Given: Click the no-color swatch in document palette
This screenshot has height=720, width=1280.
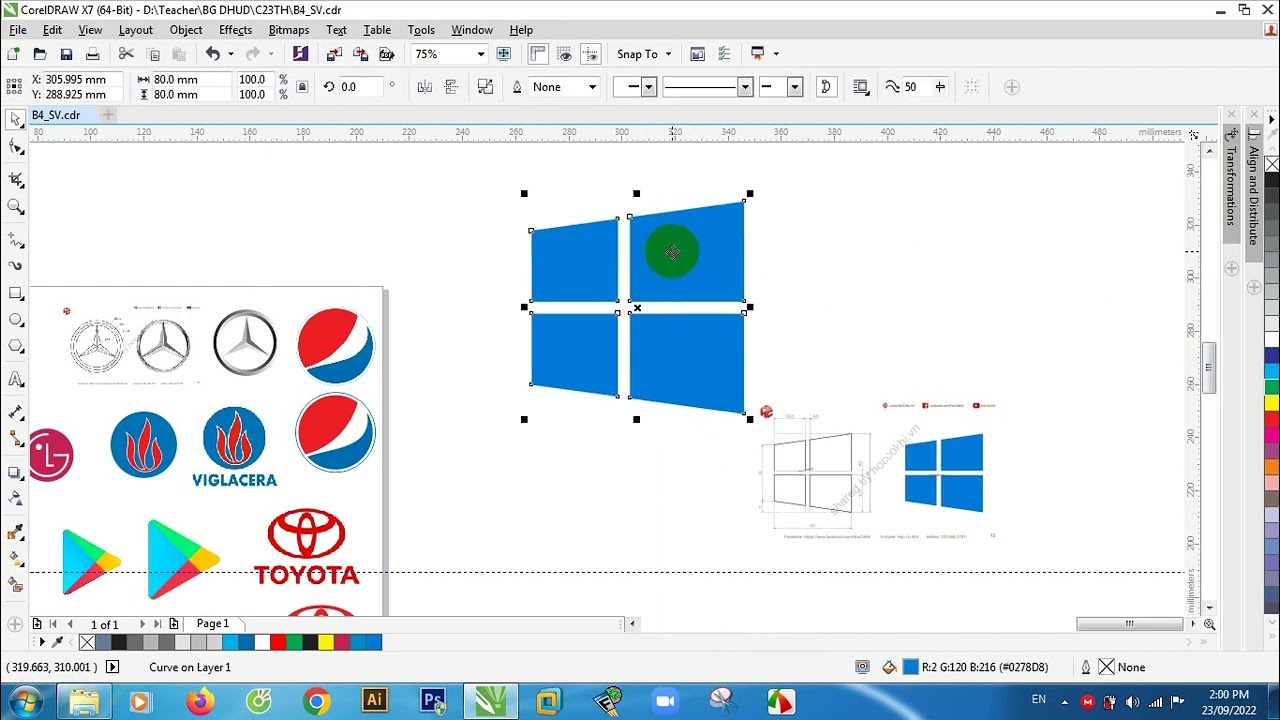Looking at the screenshot, I should tap(87, 642).
